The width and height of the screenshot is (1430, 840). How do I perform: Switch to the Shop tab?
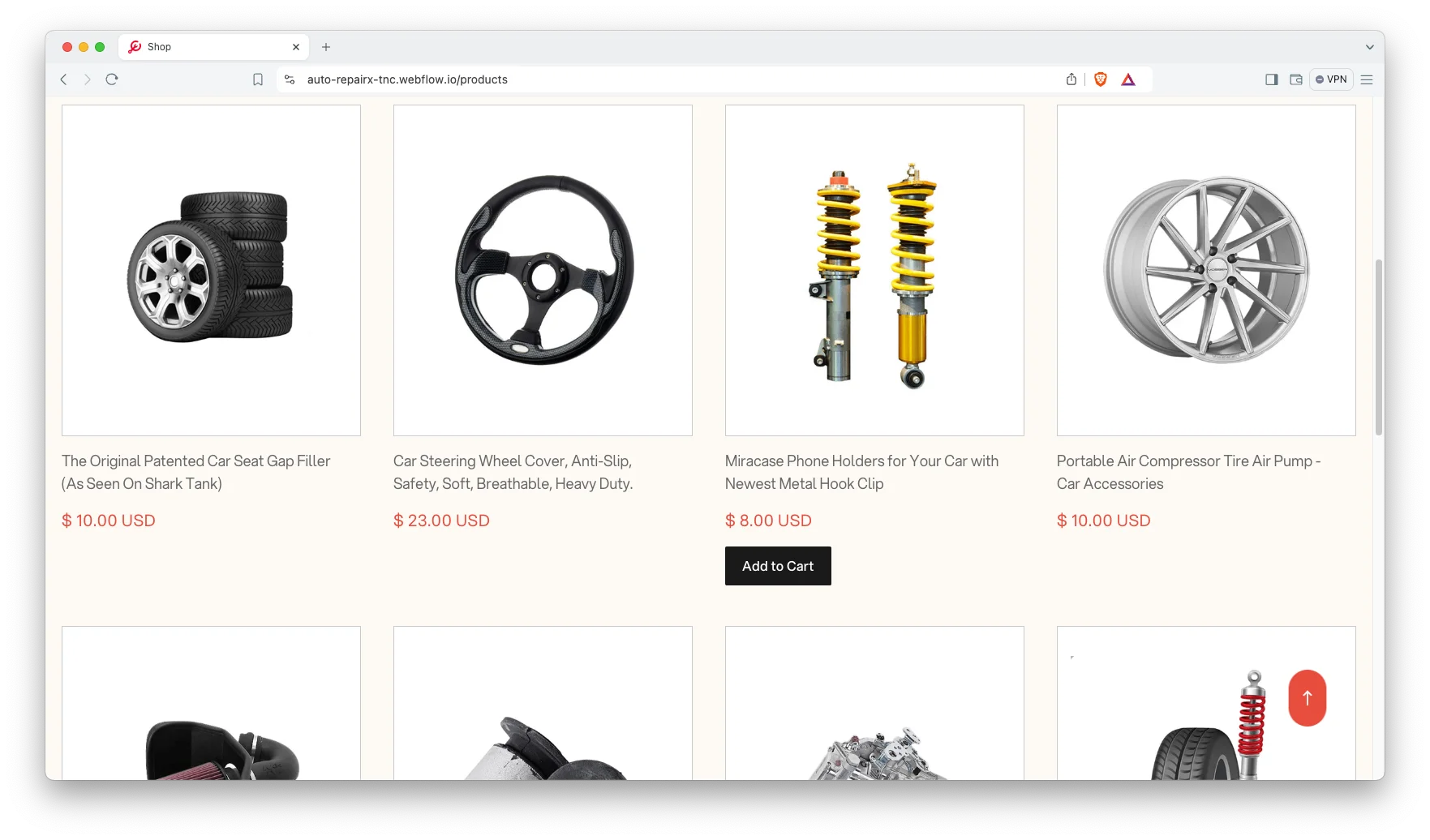pyautogui.click(x=214, y=47)
